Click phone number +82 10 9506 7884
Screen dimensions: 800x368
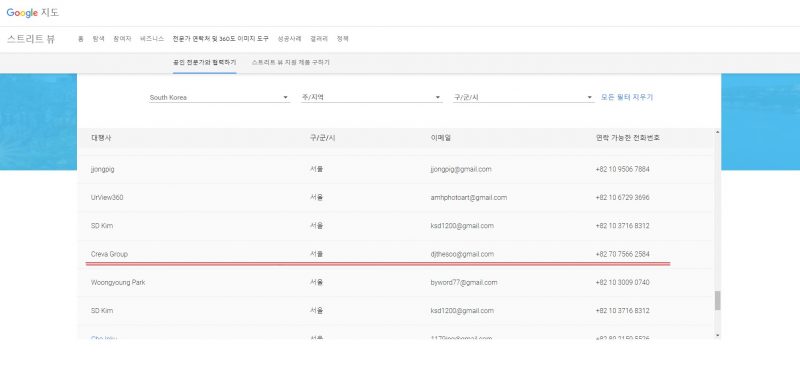pyautogui.click(x=622, y=169)
